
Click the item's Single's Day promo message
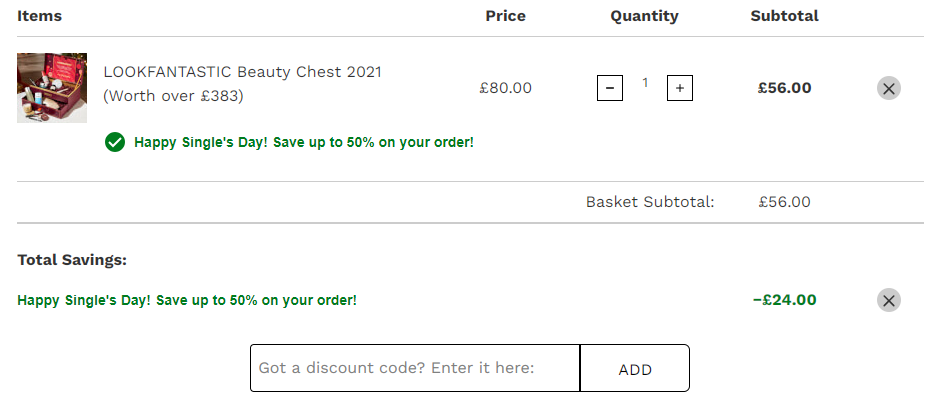304,142
